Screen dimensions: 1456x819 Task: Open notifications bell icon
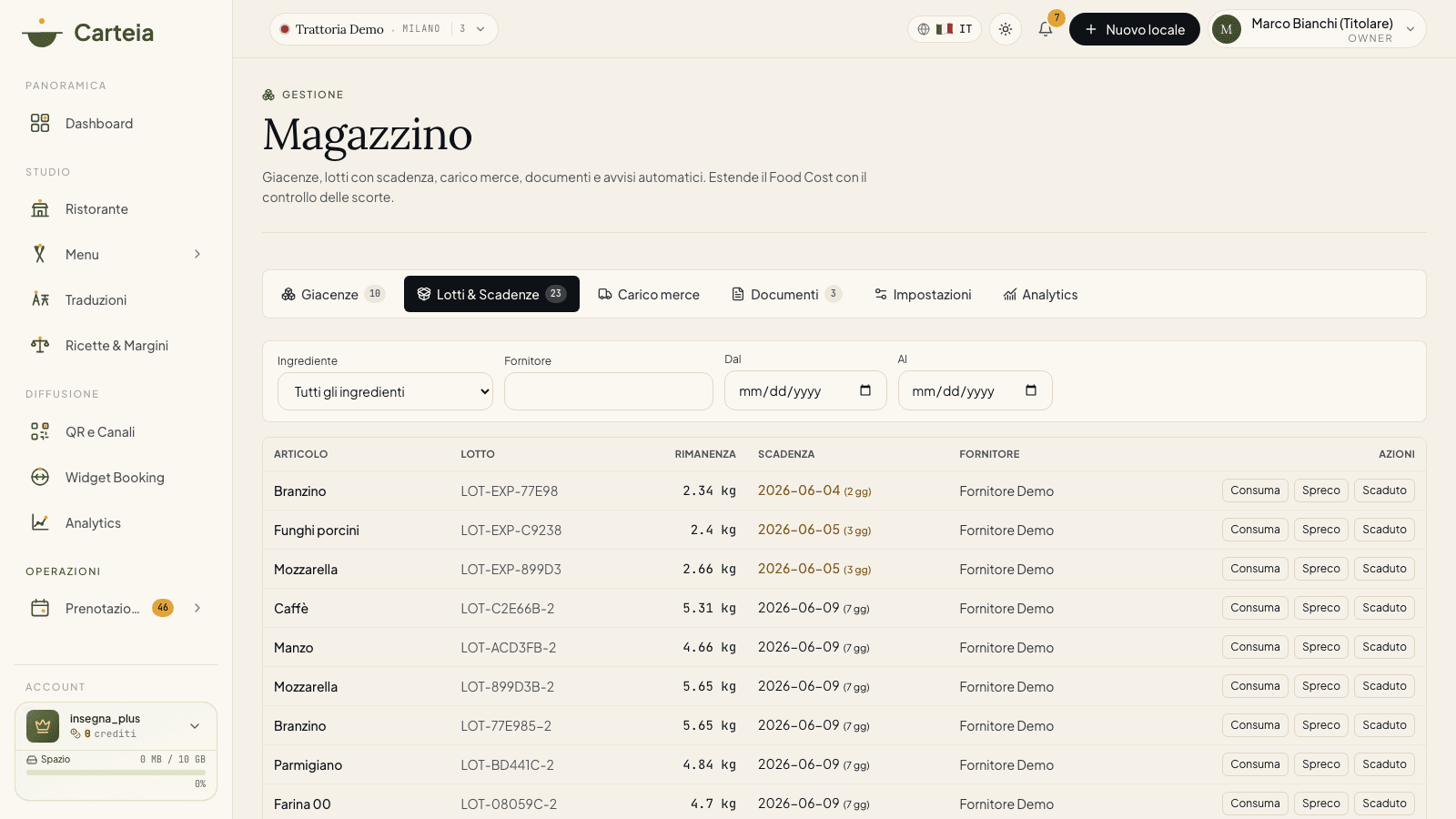click(1046, 29)
